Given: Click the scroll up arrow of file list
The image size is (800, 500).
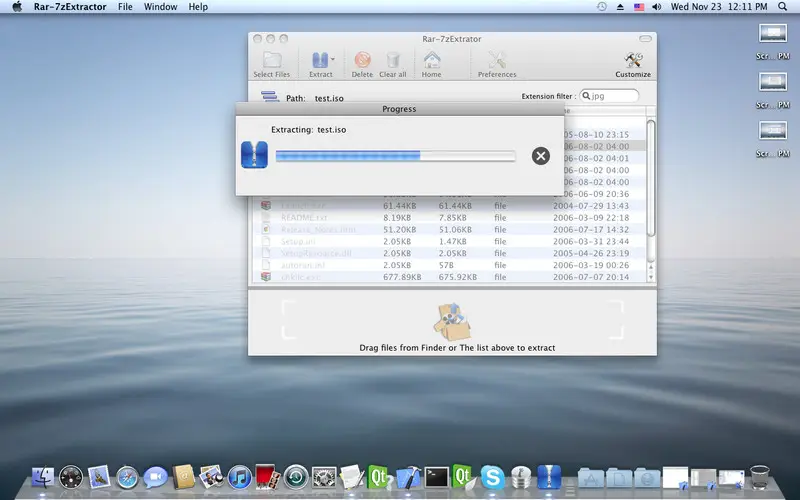Looking at the screenshot, I should [651, 267].
